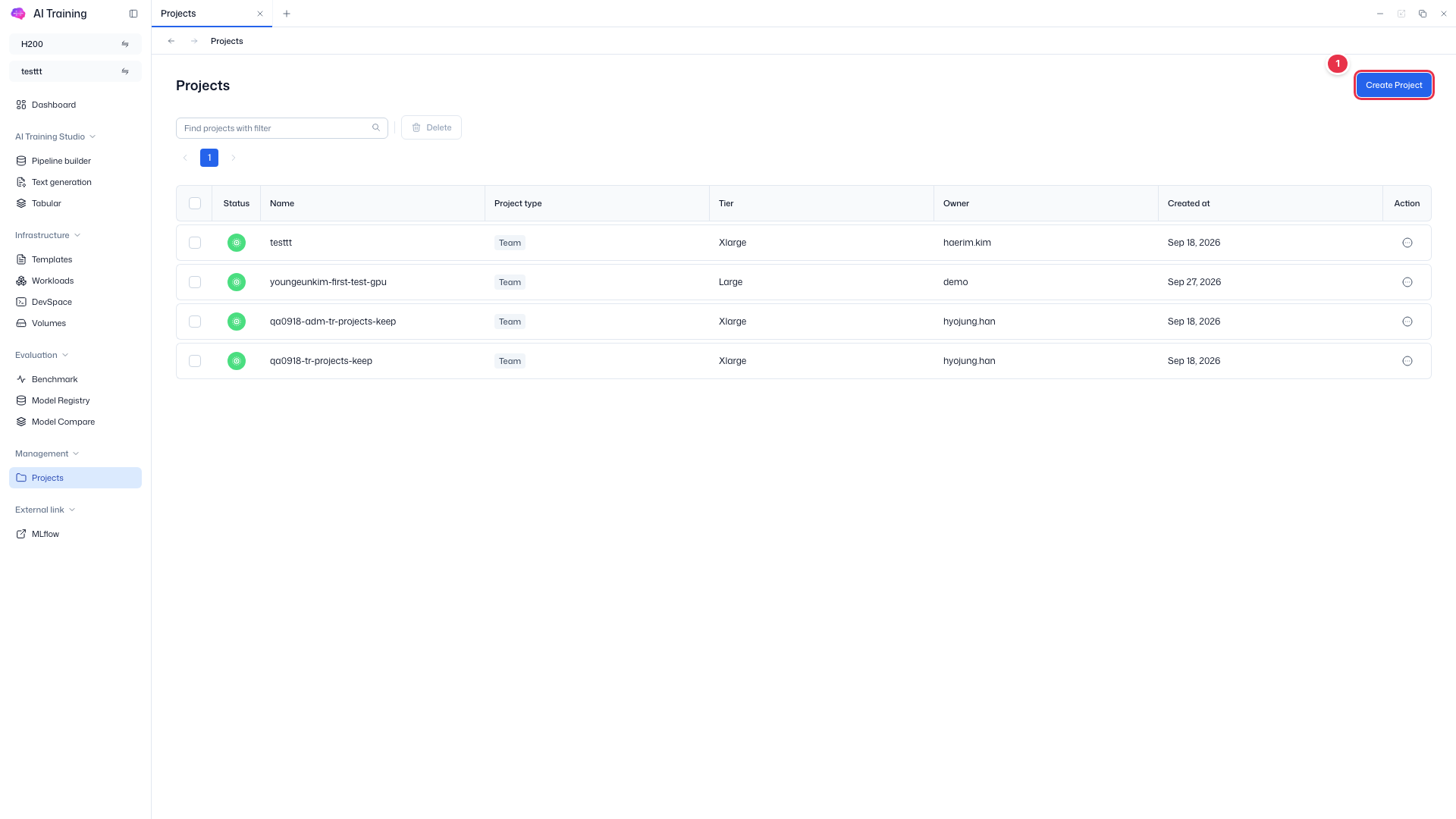Viewport: 1456px width, 819px height.
Task: Open Model Compare
Action: coord(75,422)
